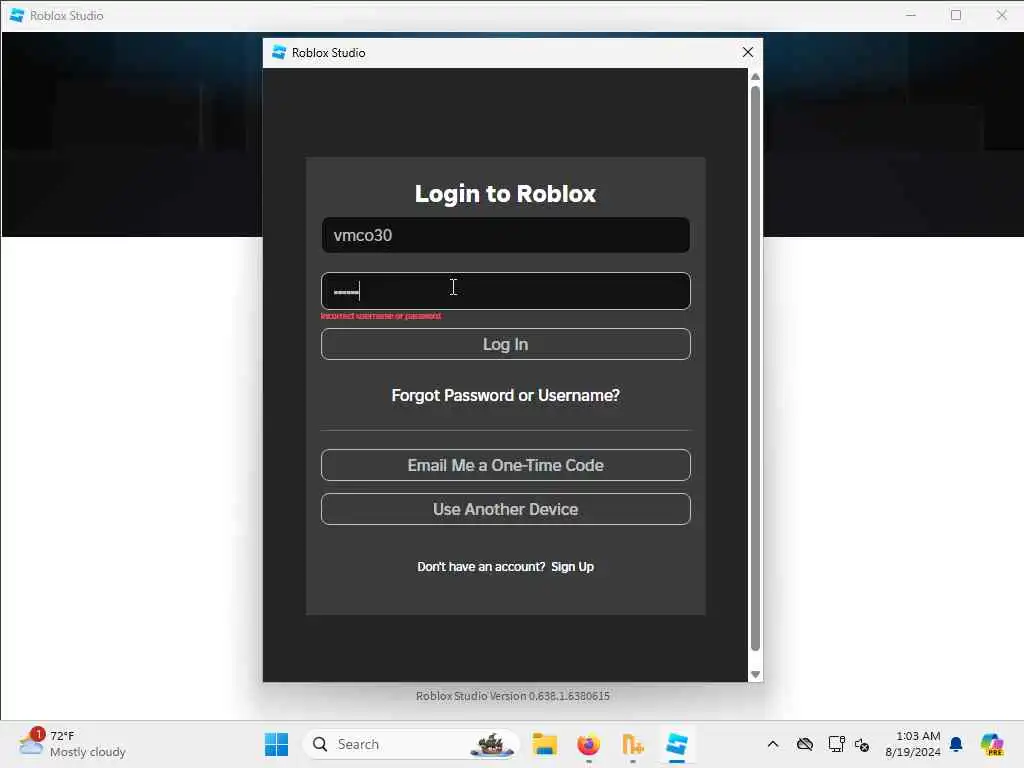Click the cloud sync tray icon

point(805,744)
